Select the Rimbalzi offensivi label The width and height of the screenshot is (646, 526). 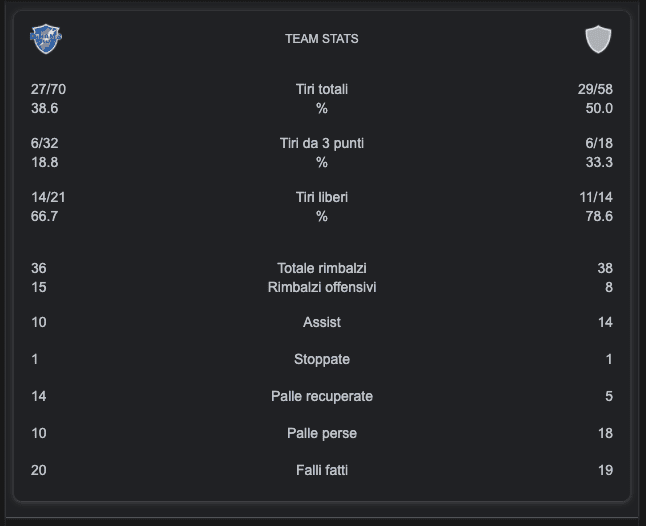click(322, 287)
